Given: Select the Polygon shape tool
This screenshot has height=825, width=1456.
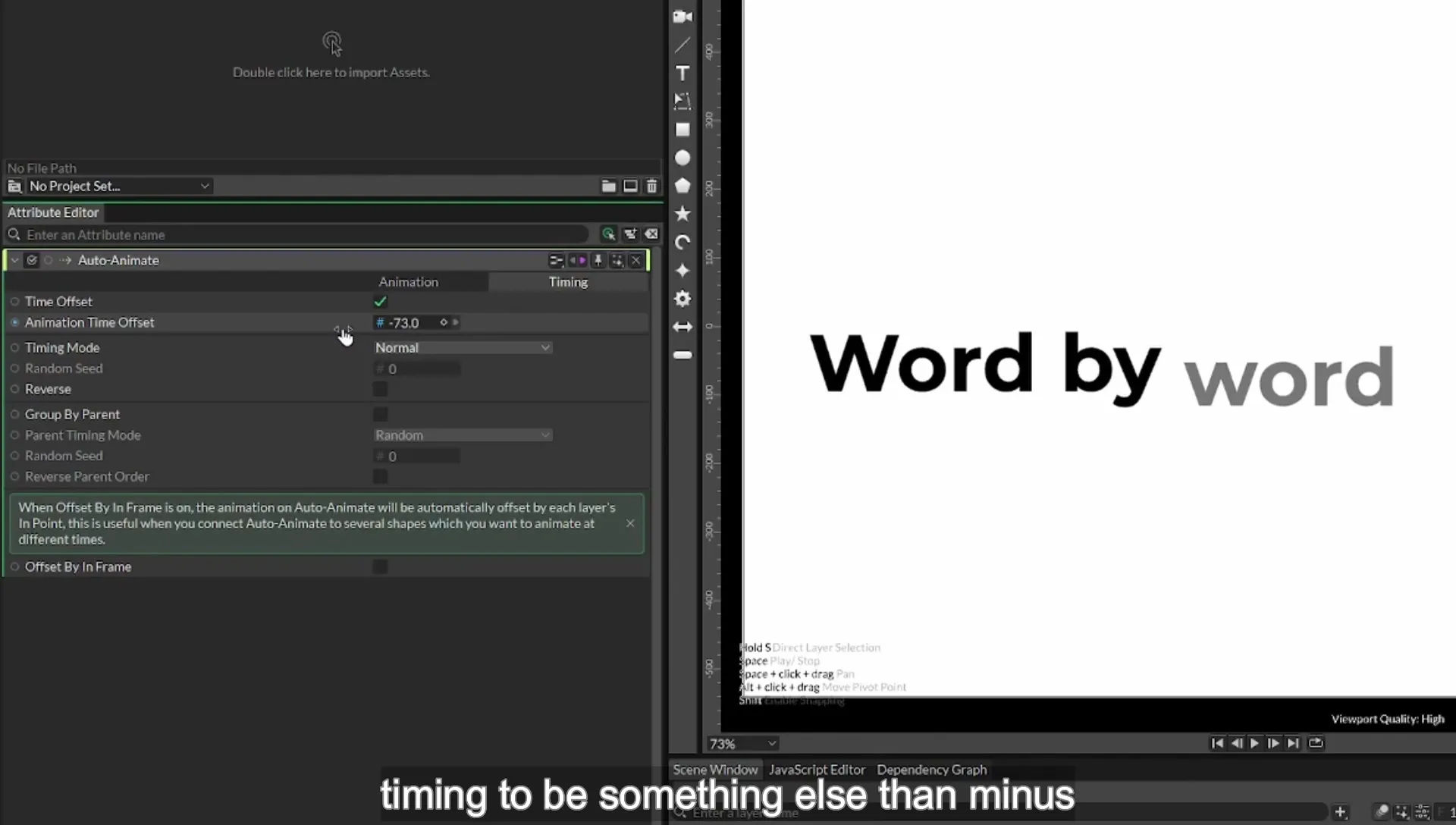Looking at the screenshot, I should pyautogui.click(x=682, y=186).
